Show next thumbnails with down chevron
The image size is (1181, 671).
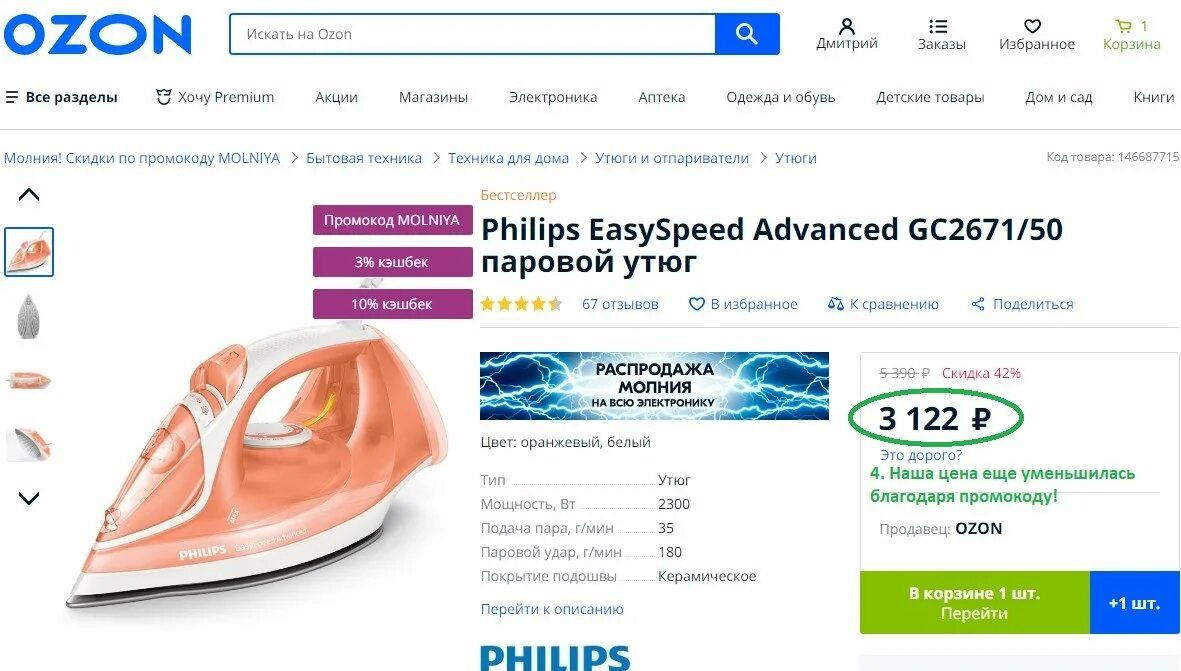point(29,498)
